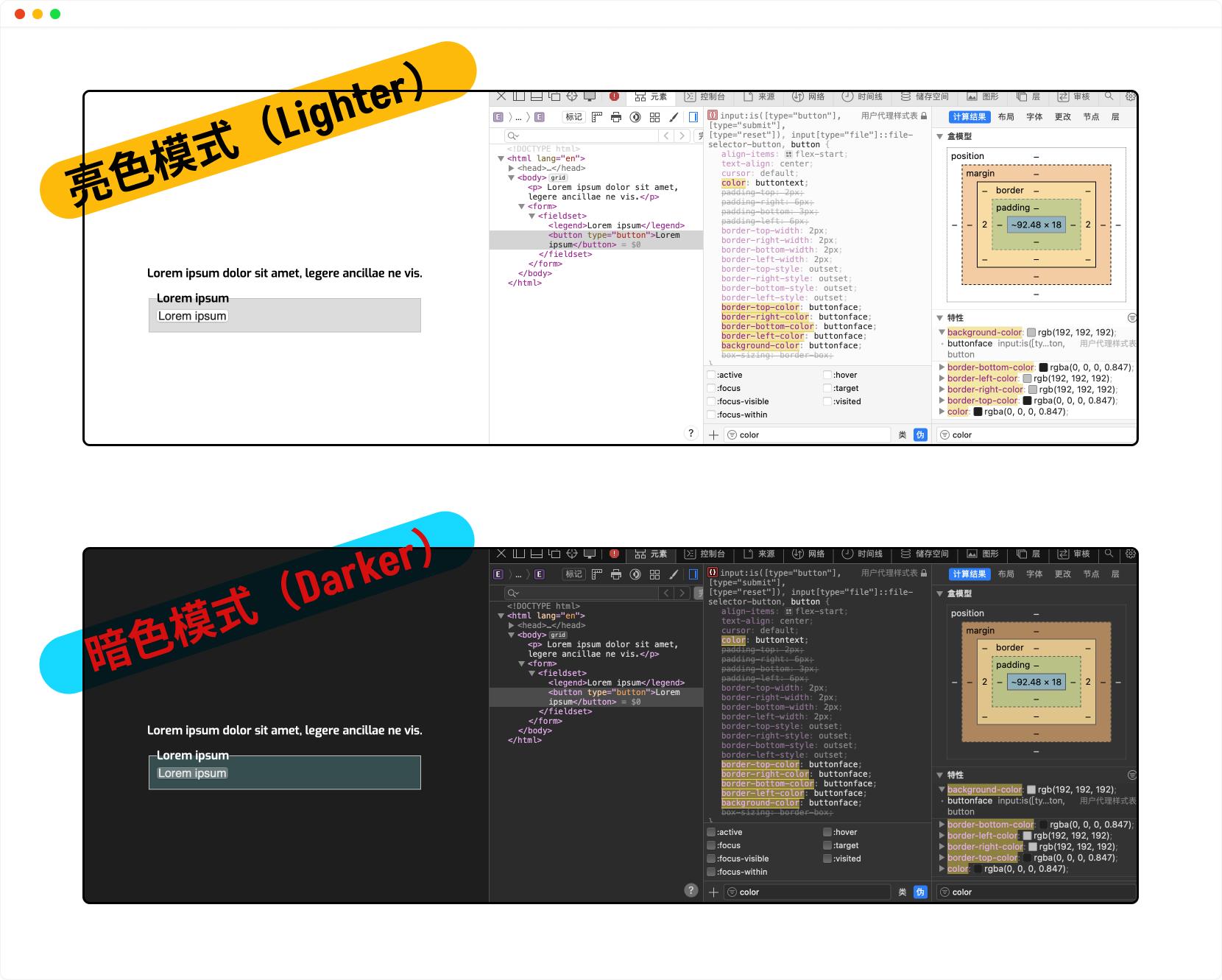Open the 网络 tab in dark-mode inspector
1222x980 pixels.
pyautogui.click(x=808, y=554)
